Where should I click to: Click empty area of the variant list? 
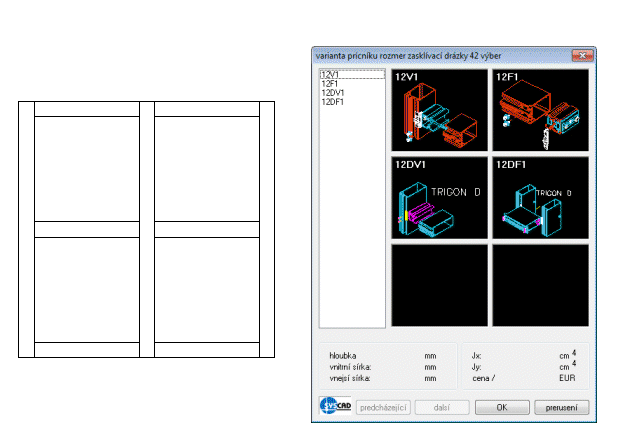[x=345, y=220]
